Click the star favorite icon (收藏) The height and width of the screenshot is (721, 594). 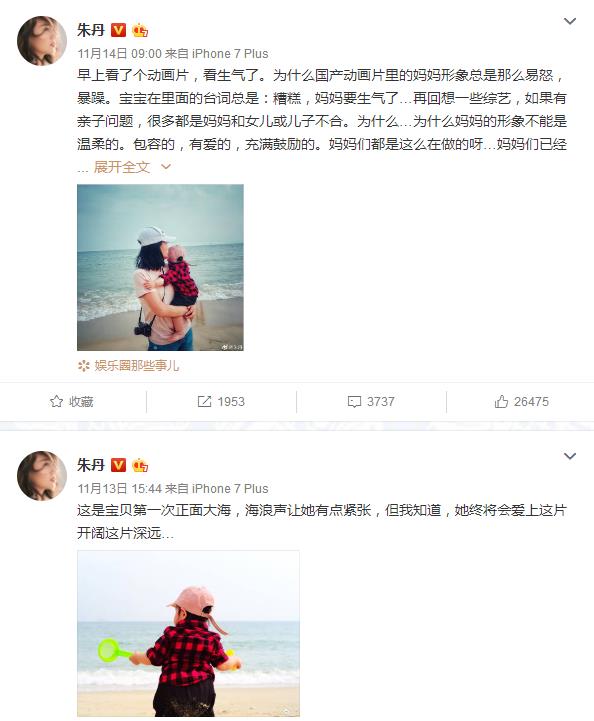56,401
